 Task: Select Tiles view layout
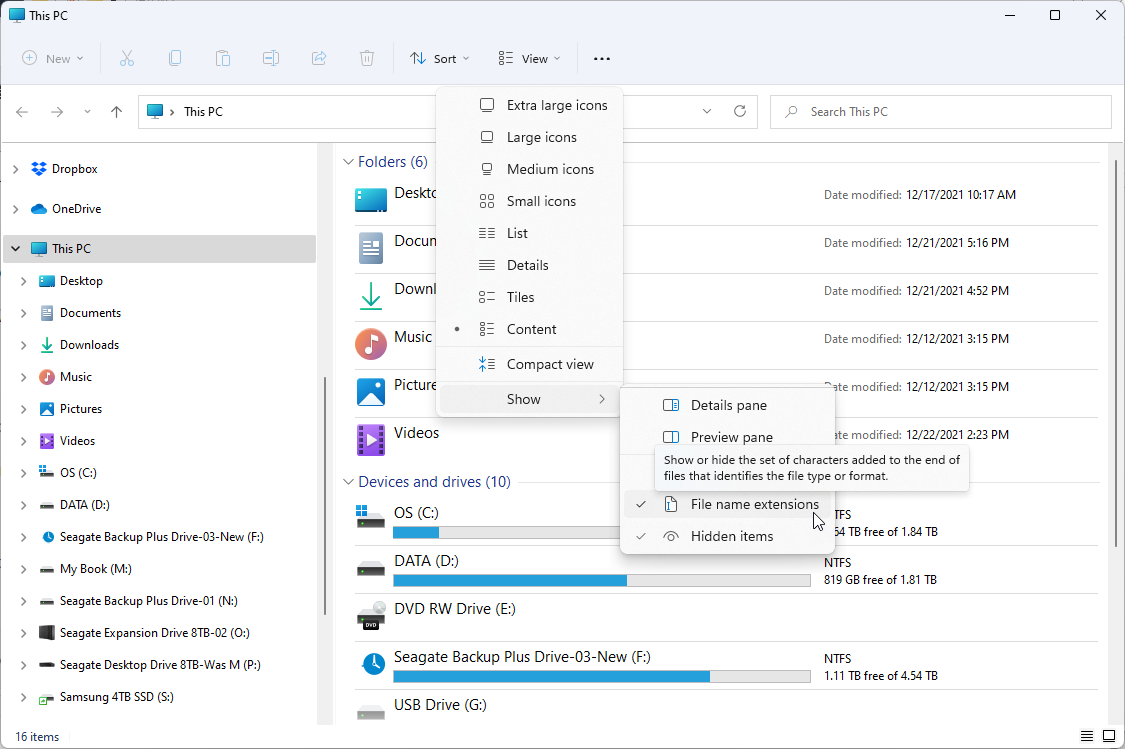(529, 297)
